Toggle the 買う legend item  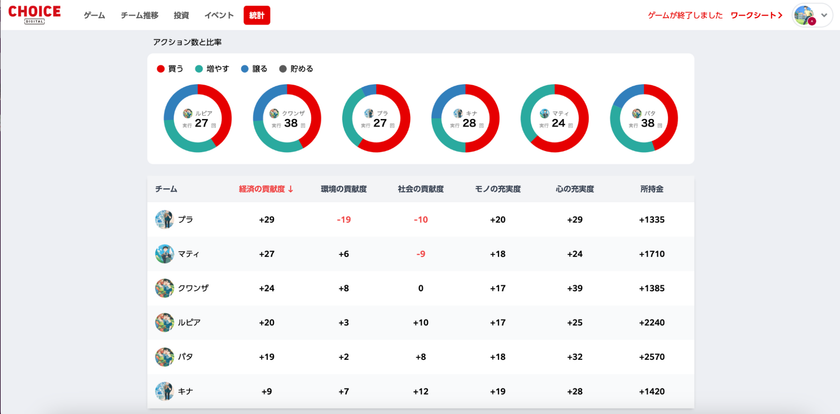170,69
